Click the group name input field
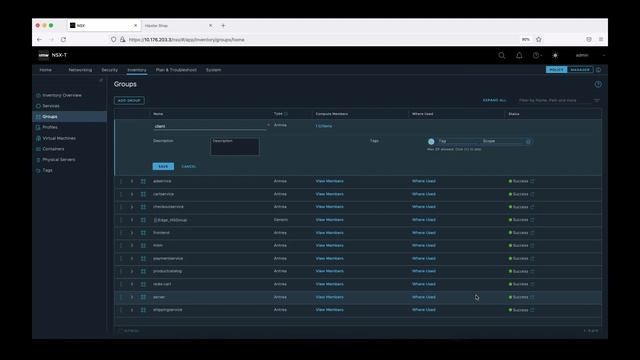The height and width of the screenshot is (360, 640). coord(210,126)
